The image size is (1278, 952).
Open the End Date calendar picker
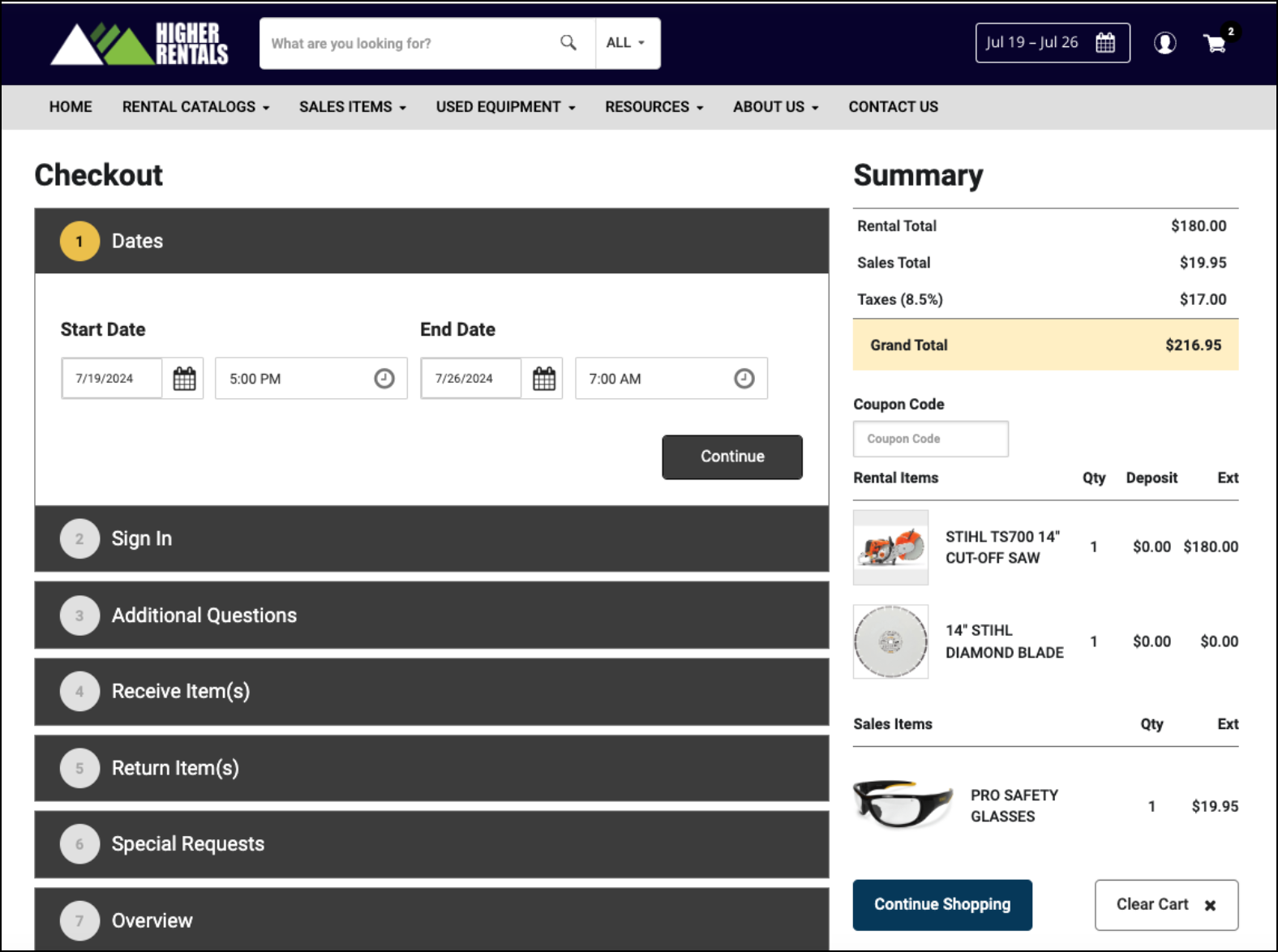pyautogui.click(x=543, y=379)
